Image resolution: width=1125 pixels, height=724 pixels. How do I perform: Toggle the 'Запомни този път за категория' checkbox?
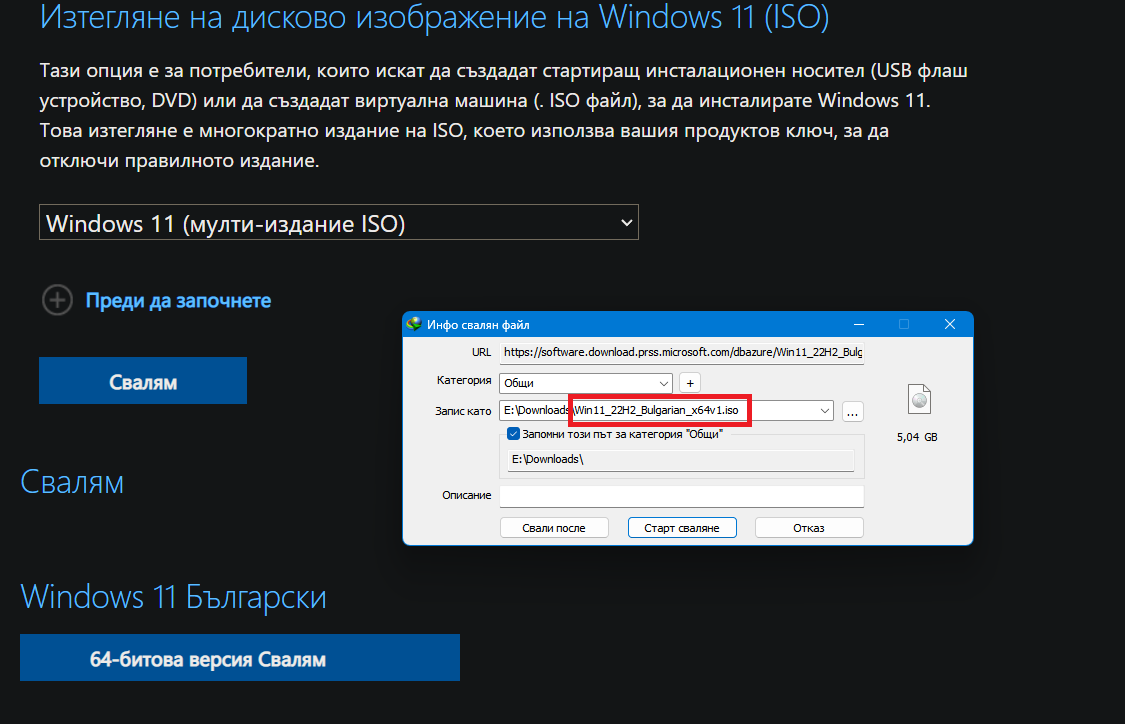click(513, 433)
